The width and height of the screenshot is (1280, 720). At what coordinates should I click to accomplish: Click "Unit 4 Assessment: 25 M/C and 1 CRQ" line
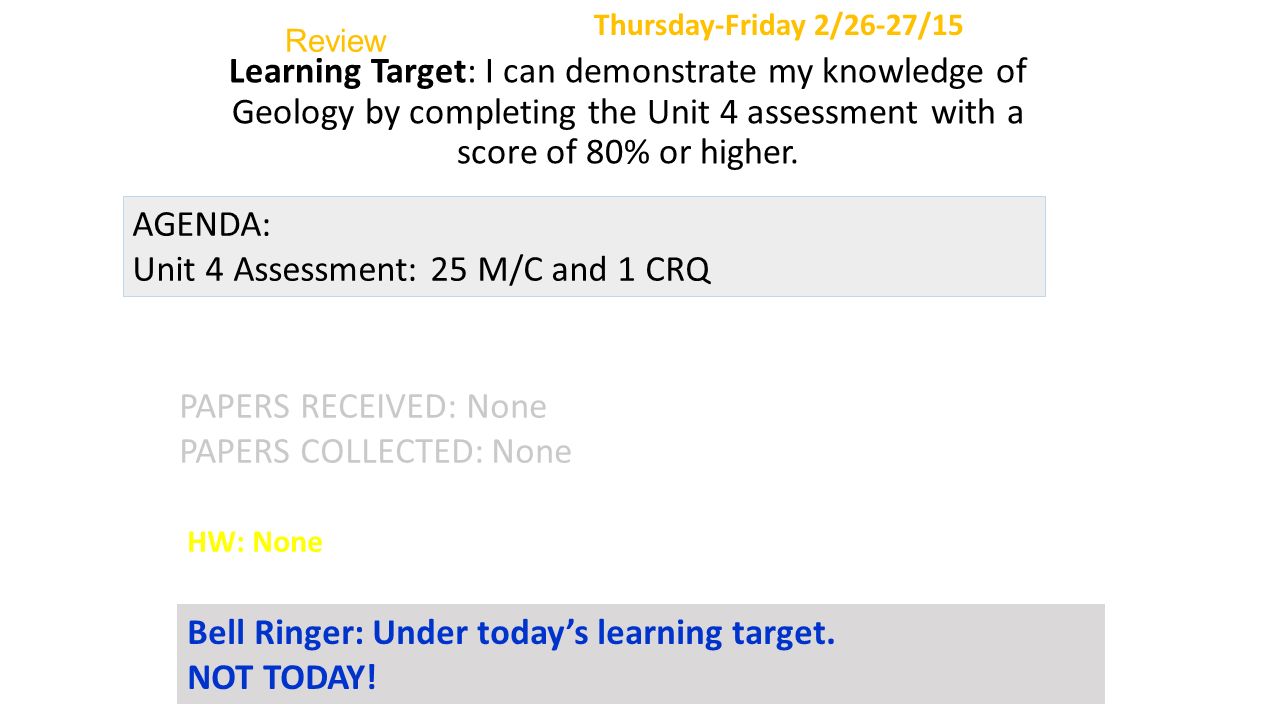pyautogui.click(x=422, y=270)
